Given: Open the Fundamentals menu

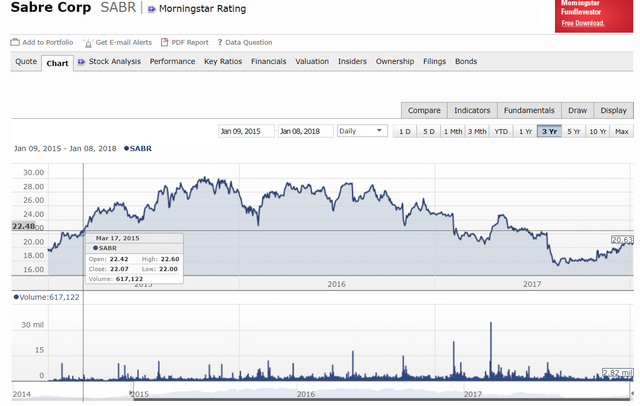Looking at the screenshot, I should tap(529, 110).
